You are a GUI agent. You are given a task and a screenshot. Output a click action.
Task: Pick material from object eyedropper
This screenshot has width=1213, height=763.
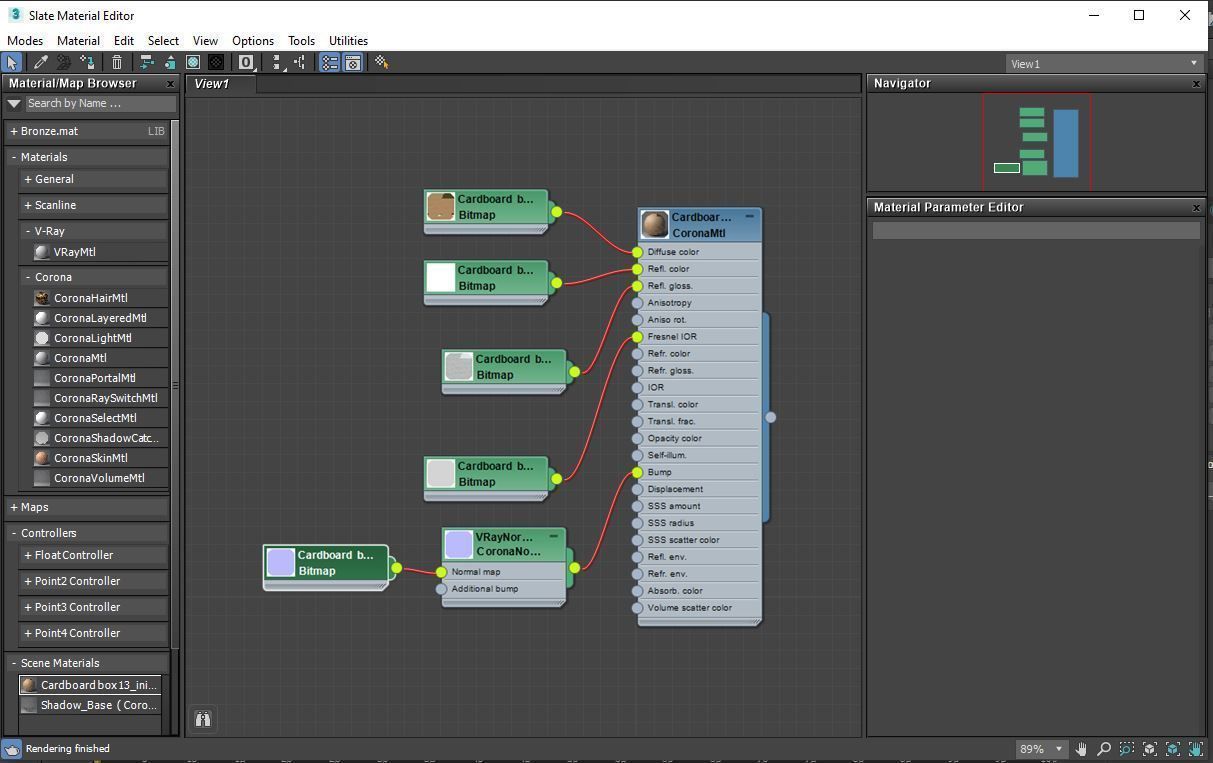[41, 62]
